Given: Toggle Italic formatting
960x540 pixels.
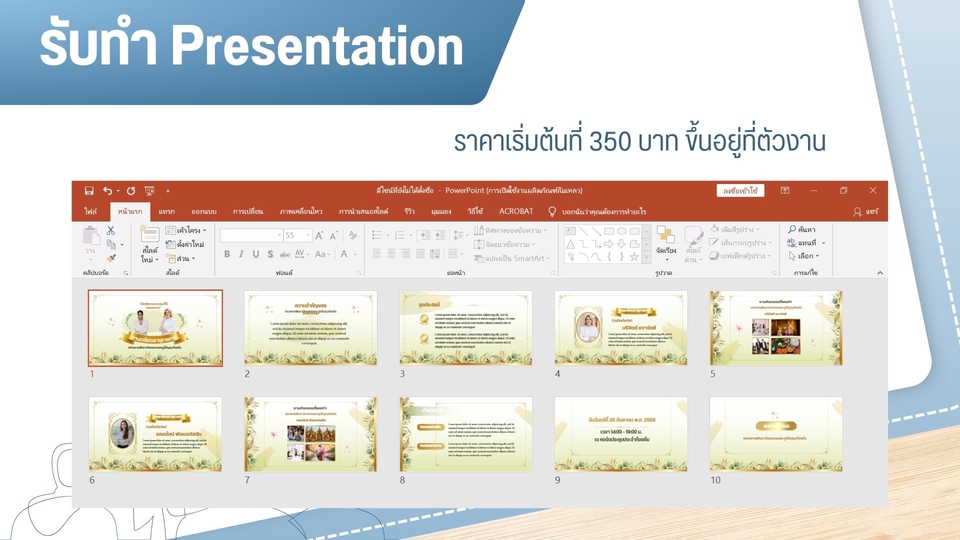Looking at the screenshot, I should coord(241,254).
